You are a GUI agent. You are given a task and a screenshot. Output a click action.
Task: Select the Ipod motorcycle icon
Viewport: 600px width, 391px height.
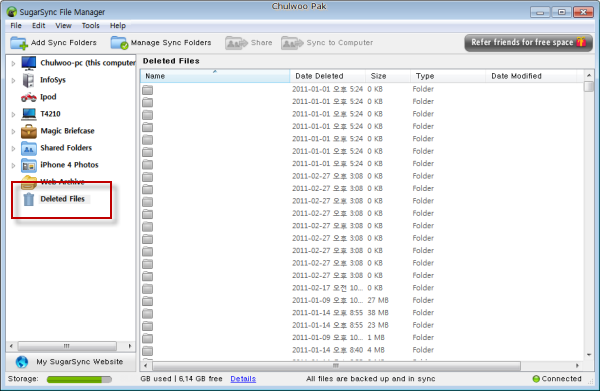point(29,97)
